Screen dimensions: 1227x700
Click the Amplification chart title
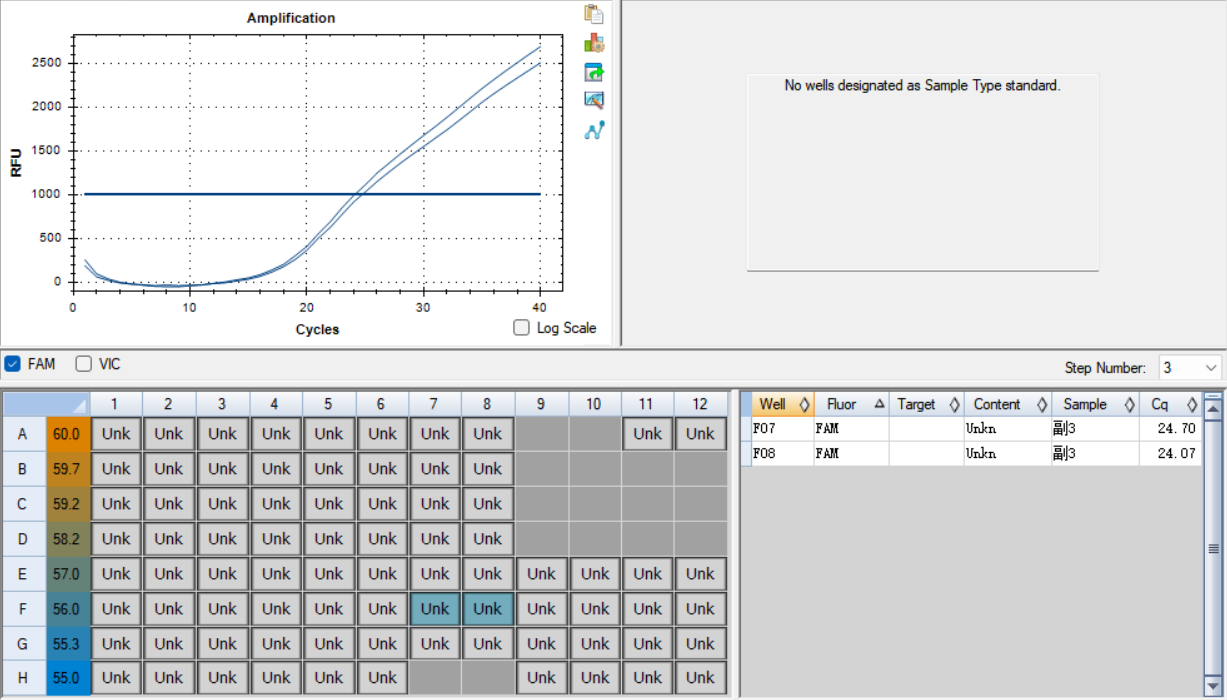click(291, 18)
